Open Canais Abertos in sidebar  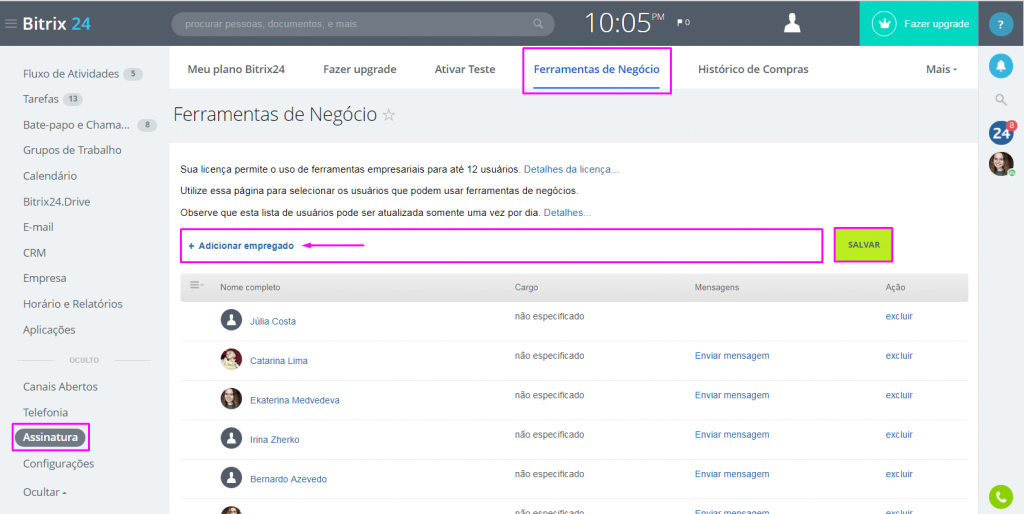click(x=60, y=387)
